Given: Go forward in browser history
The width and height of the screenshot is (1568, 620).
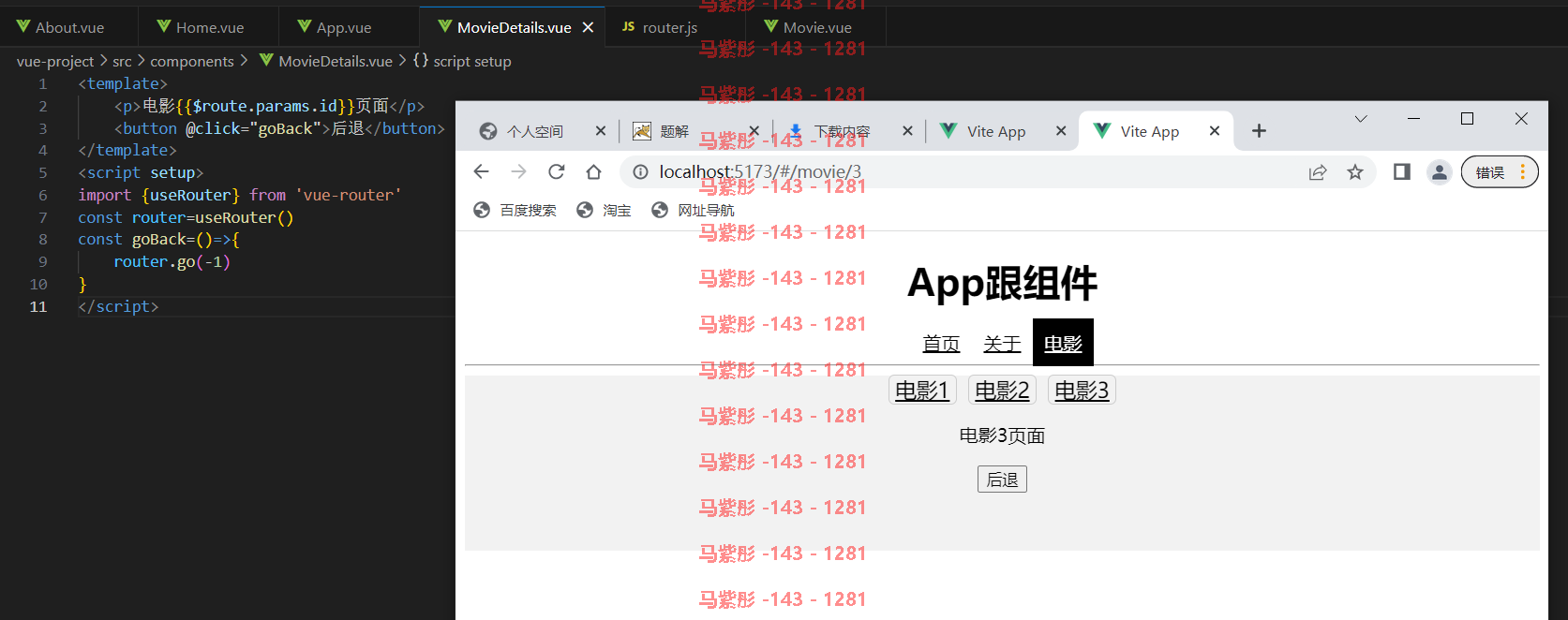Looking at the screenshot, I should coord(518,171).
